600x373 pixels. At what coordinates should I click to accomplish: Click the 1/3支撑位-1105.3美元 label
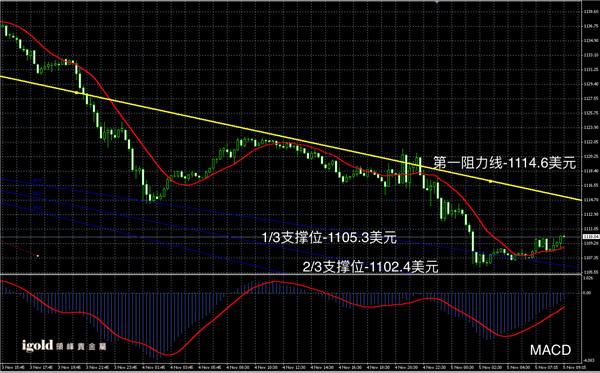329,238
